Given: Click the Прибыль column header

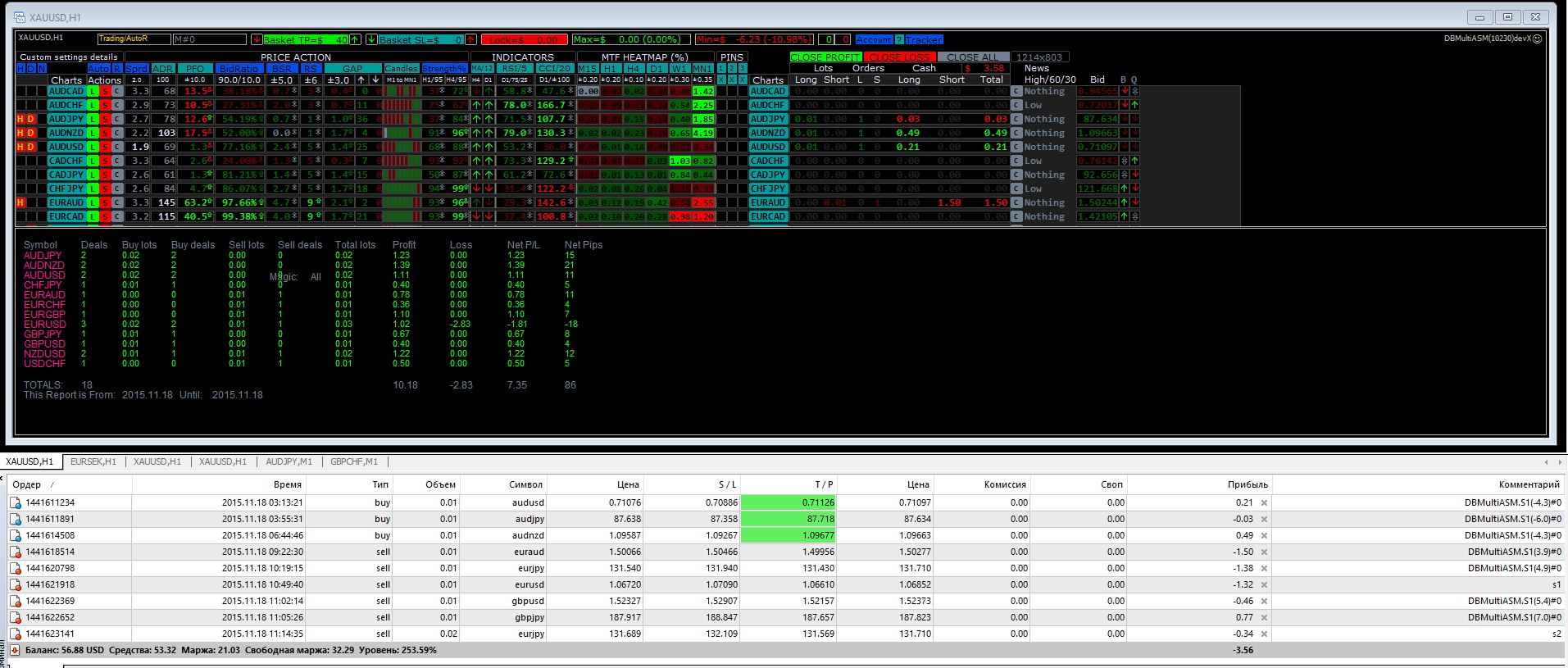Looking at the screenshot, I should (1200, 484).
